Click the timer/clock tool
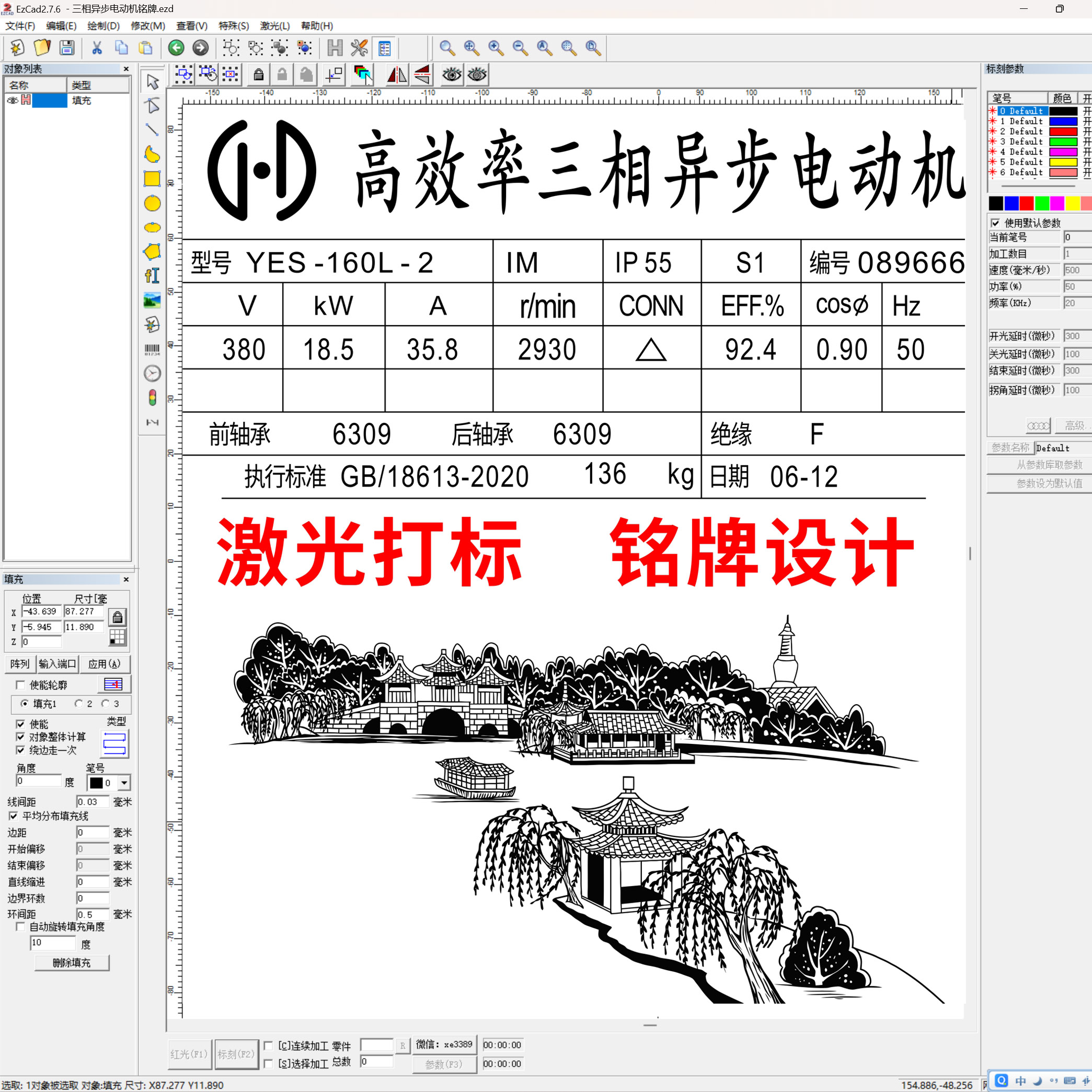Screen dimensions: 1092x1092 point(152,373)
